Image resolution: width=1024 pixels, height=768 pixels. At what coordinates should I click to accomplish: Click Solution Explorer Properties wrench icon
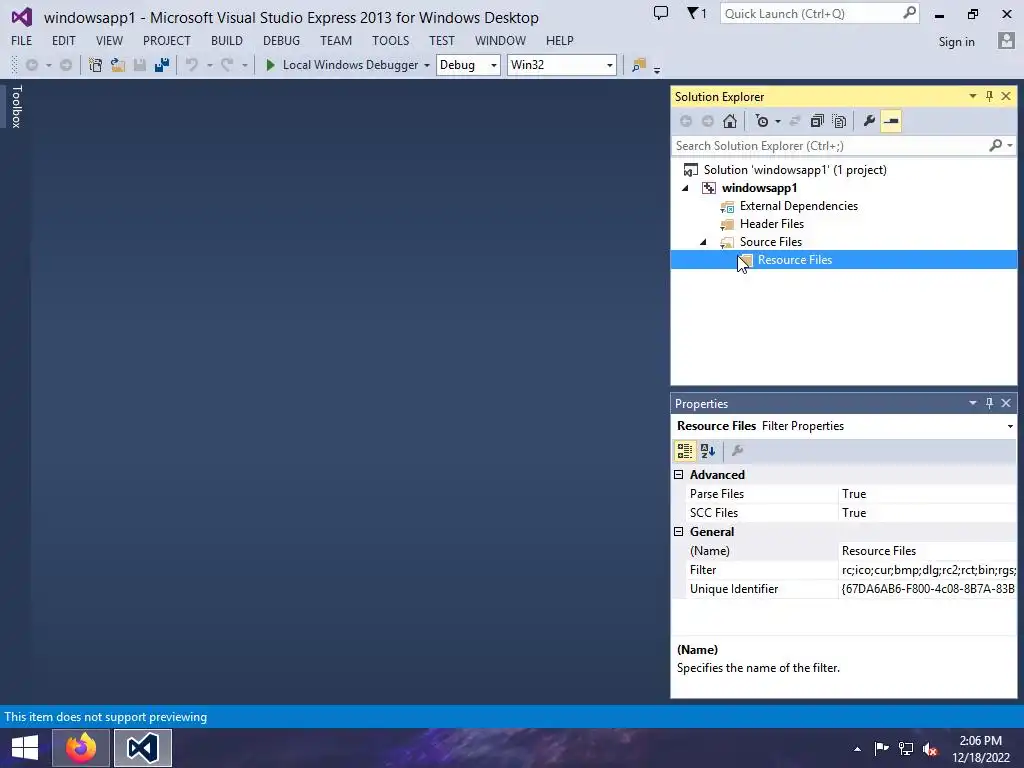click(x=869, y=121)
